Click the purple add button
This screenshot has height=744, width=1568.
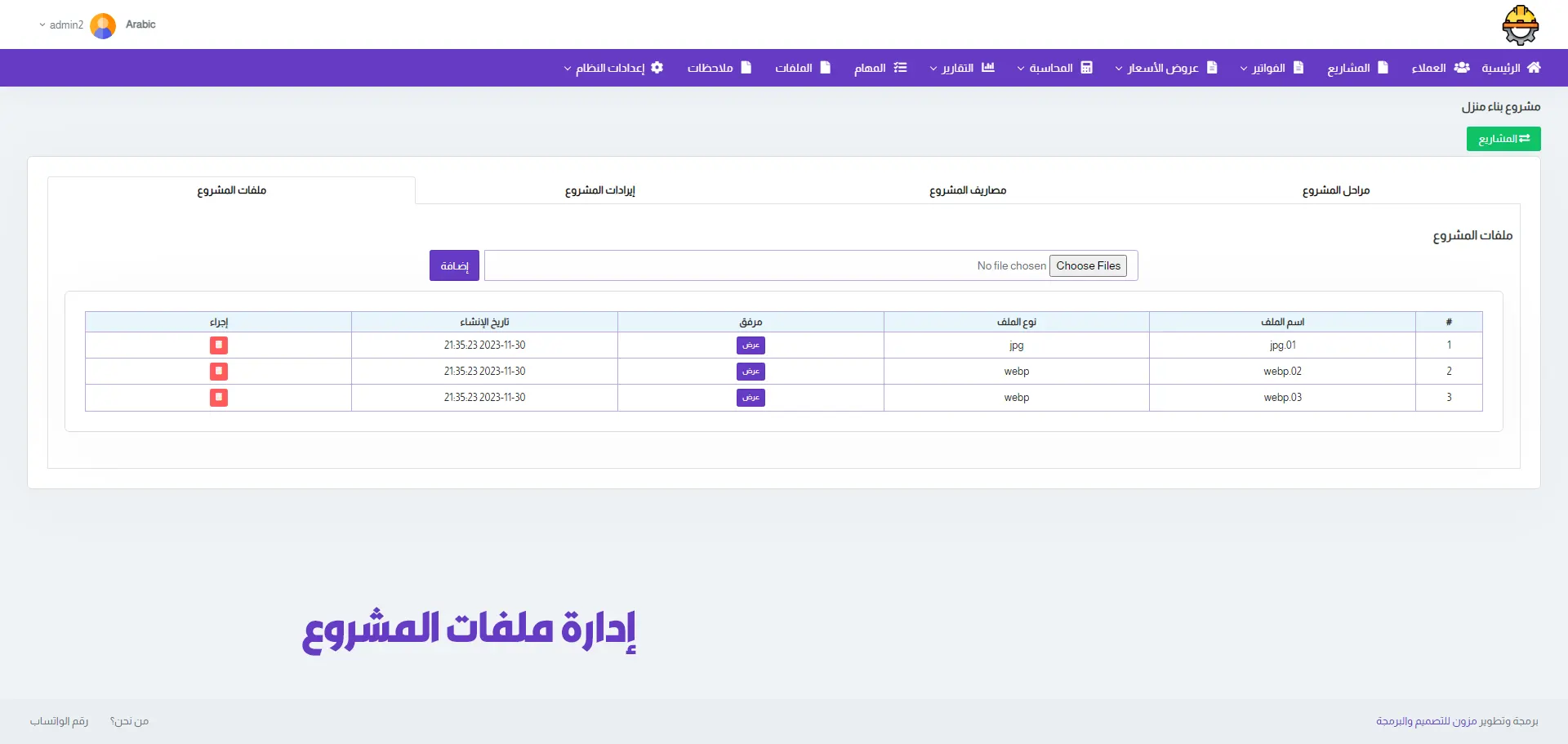pos(454,265)
